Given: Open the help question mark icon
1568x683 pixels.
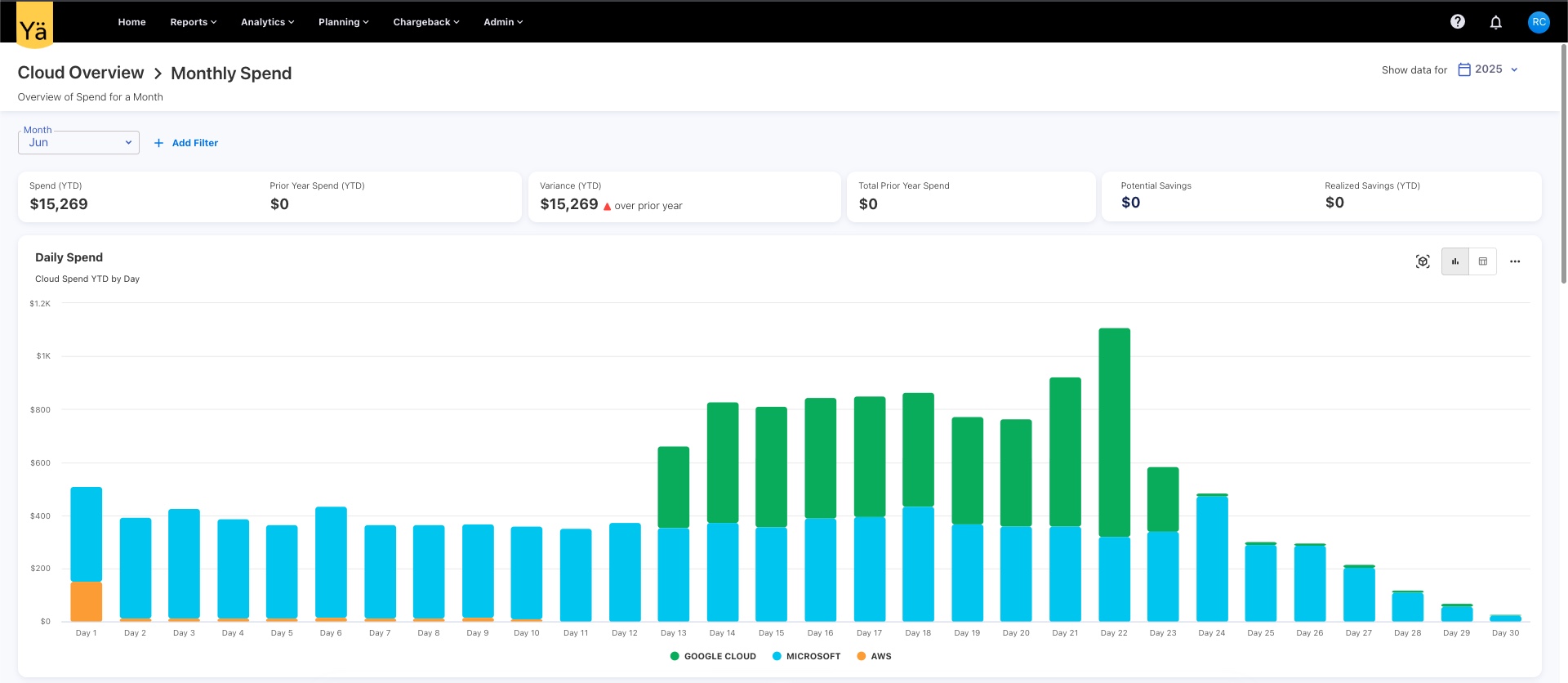Looking at the screenshot, I should [x=1457, y=22].
